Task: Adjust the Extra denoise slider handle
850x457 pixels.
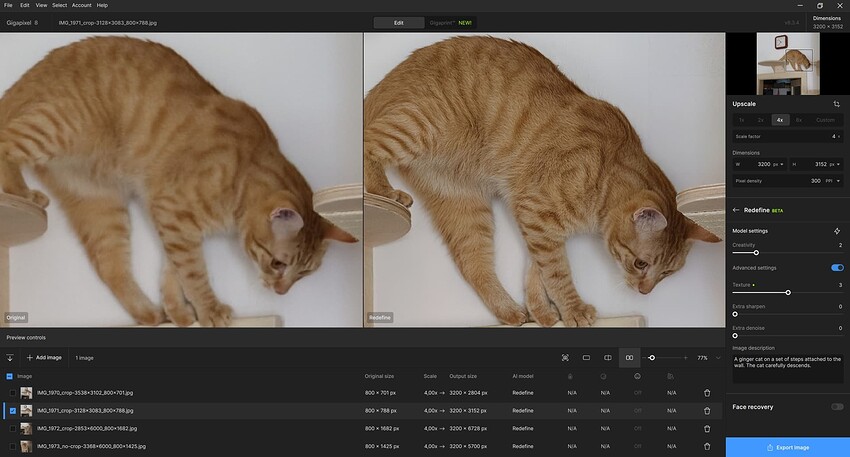Action: (x=735, y=336)
